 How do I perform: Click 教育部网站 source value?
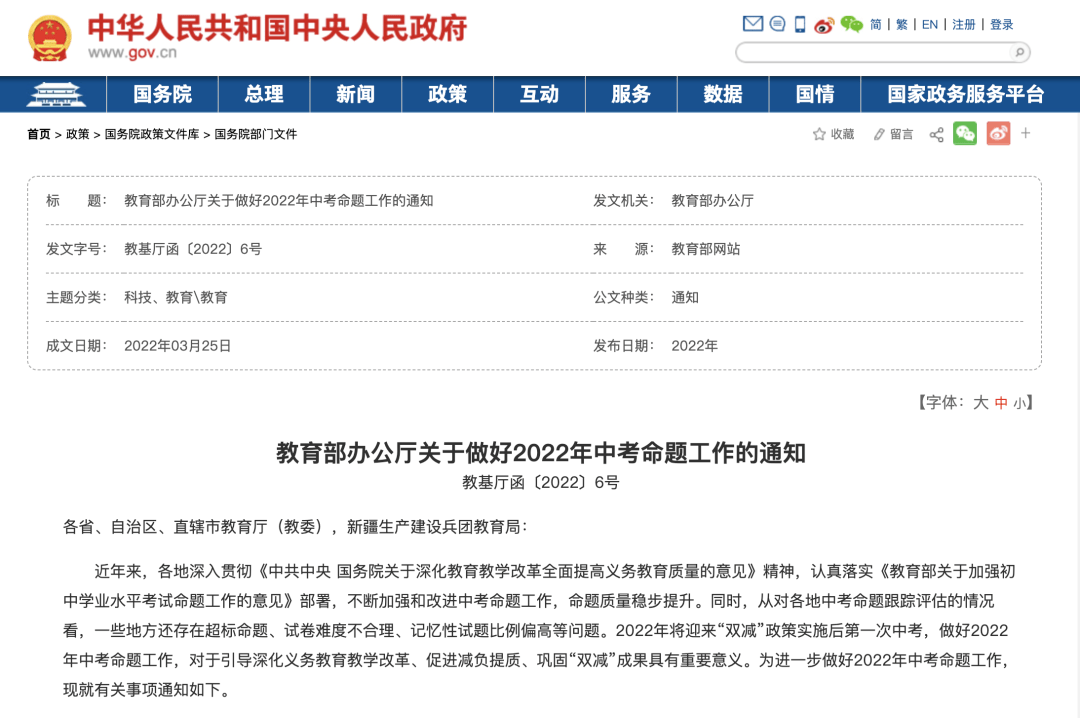pyautogui.click(x=705, y=249)
